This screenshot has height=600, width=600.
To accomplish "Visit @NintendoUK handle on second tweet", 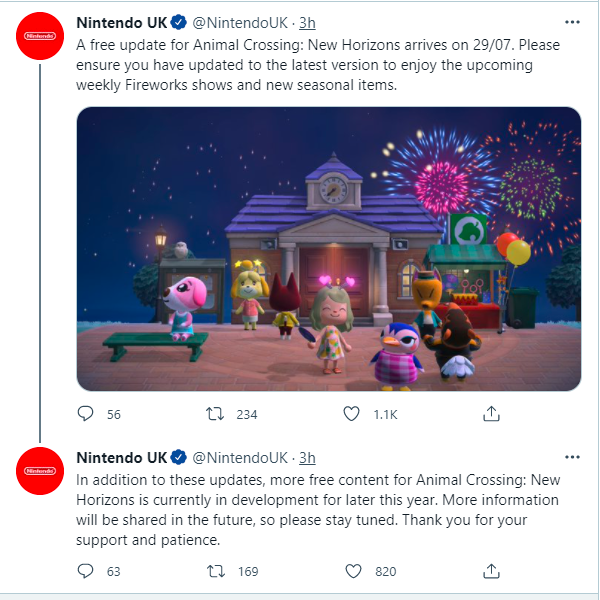I will 240,458.
